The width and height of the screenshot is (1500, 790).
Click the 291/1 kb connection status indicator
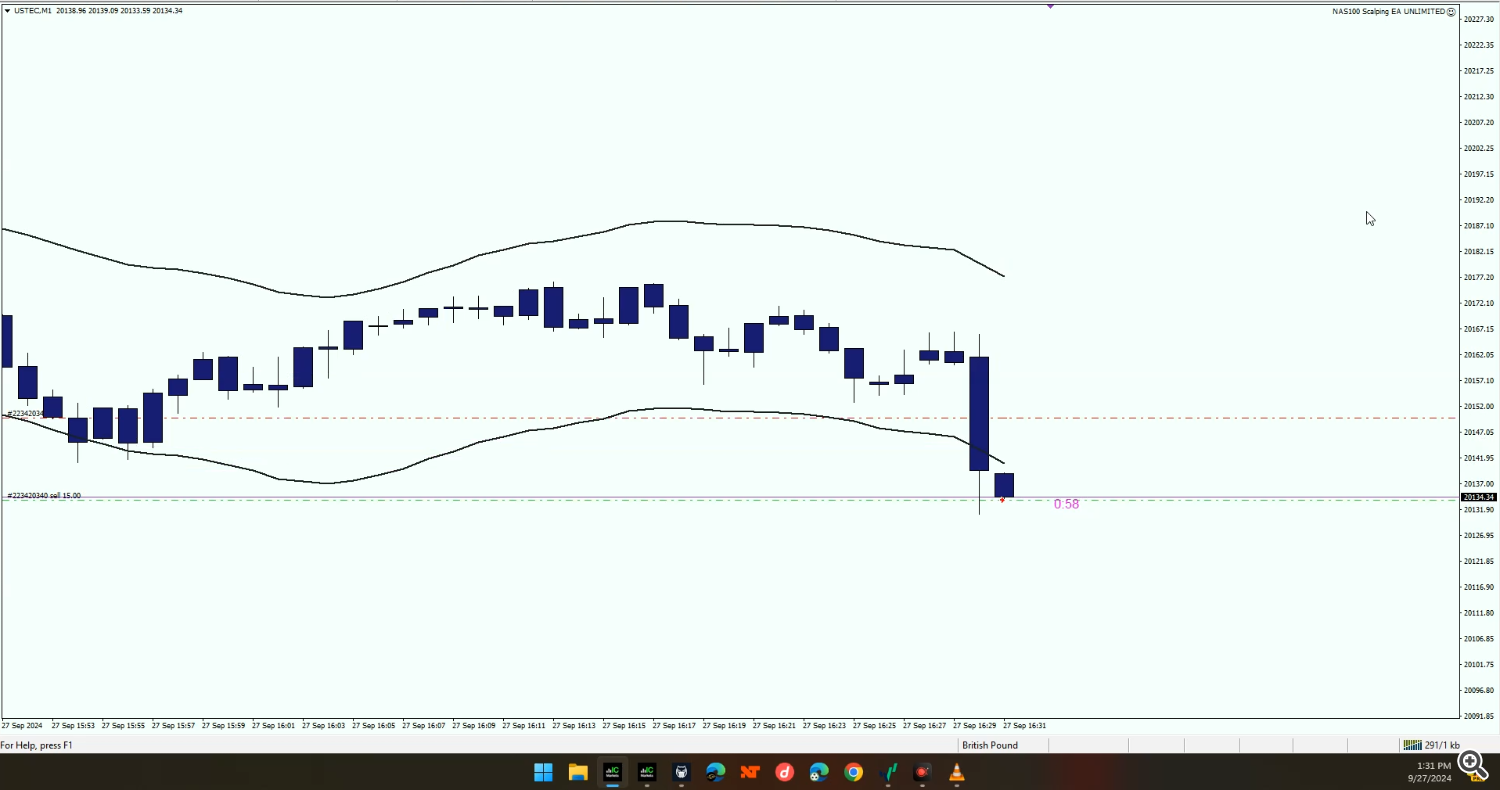click(x=1431, y=745)
